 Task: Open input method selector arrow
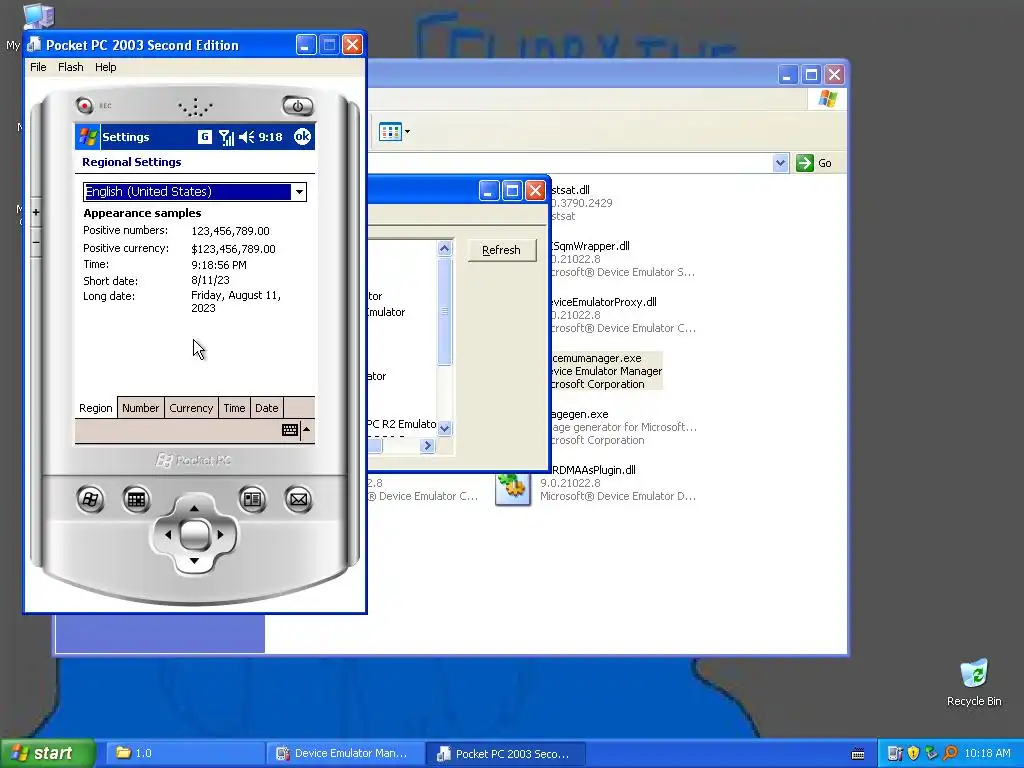(307, 430)
